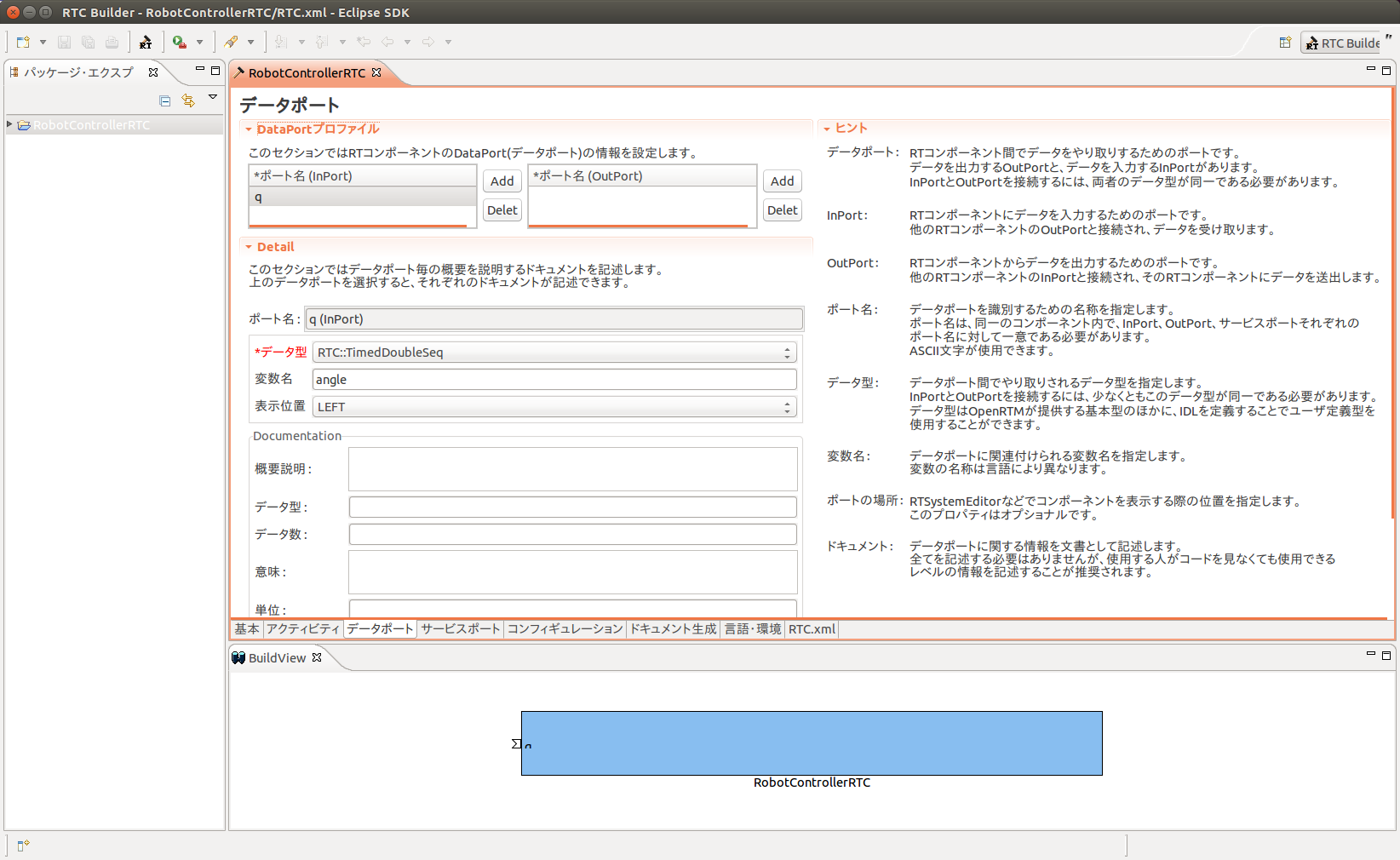
Task: Toggle Link with Editor in Package Explorer
Action: 188,101
